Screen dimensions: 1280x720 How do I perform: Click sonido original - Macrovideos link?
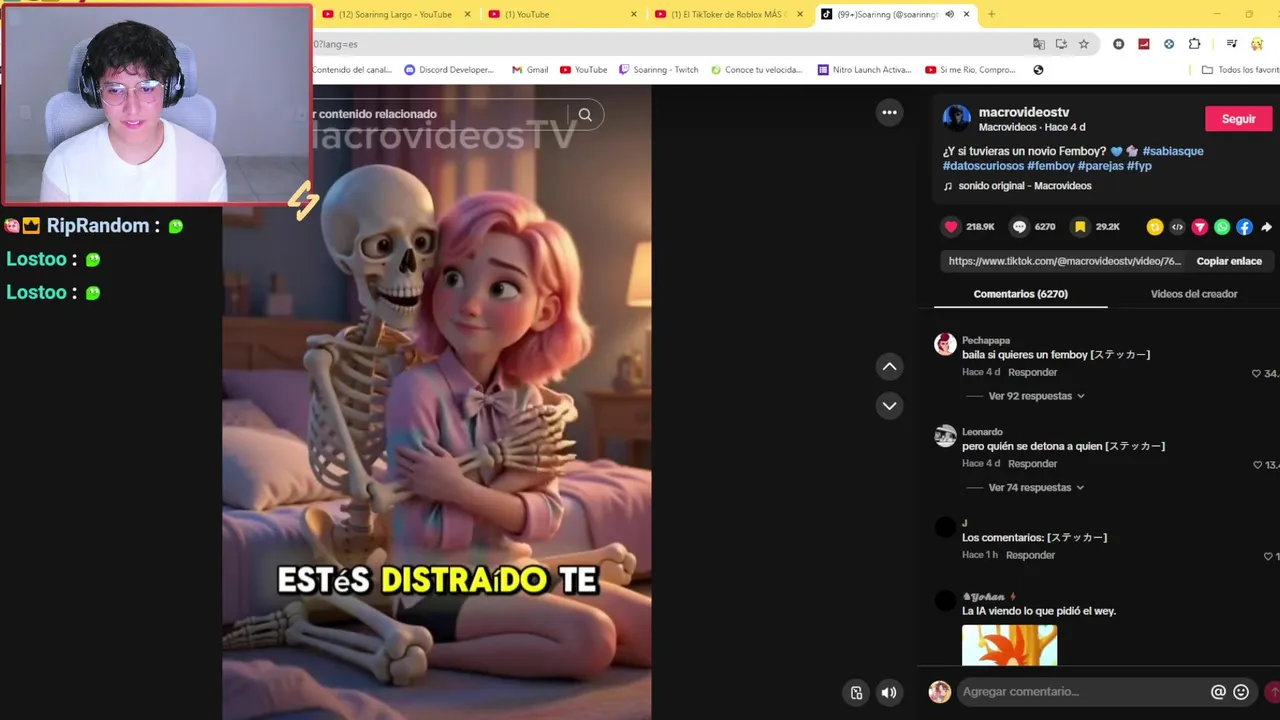click(1025, 186)
